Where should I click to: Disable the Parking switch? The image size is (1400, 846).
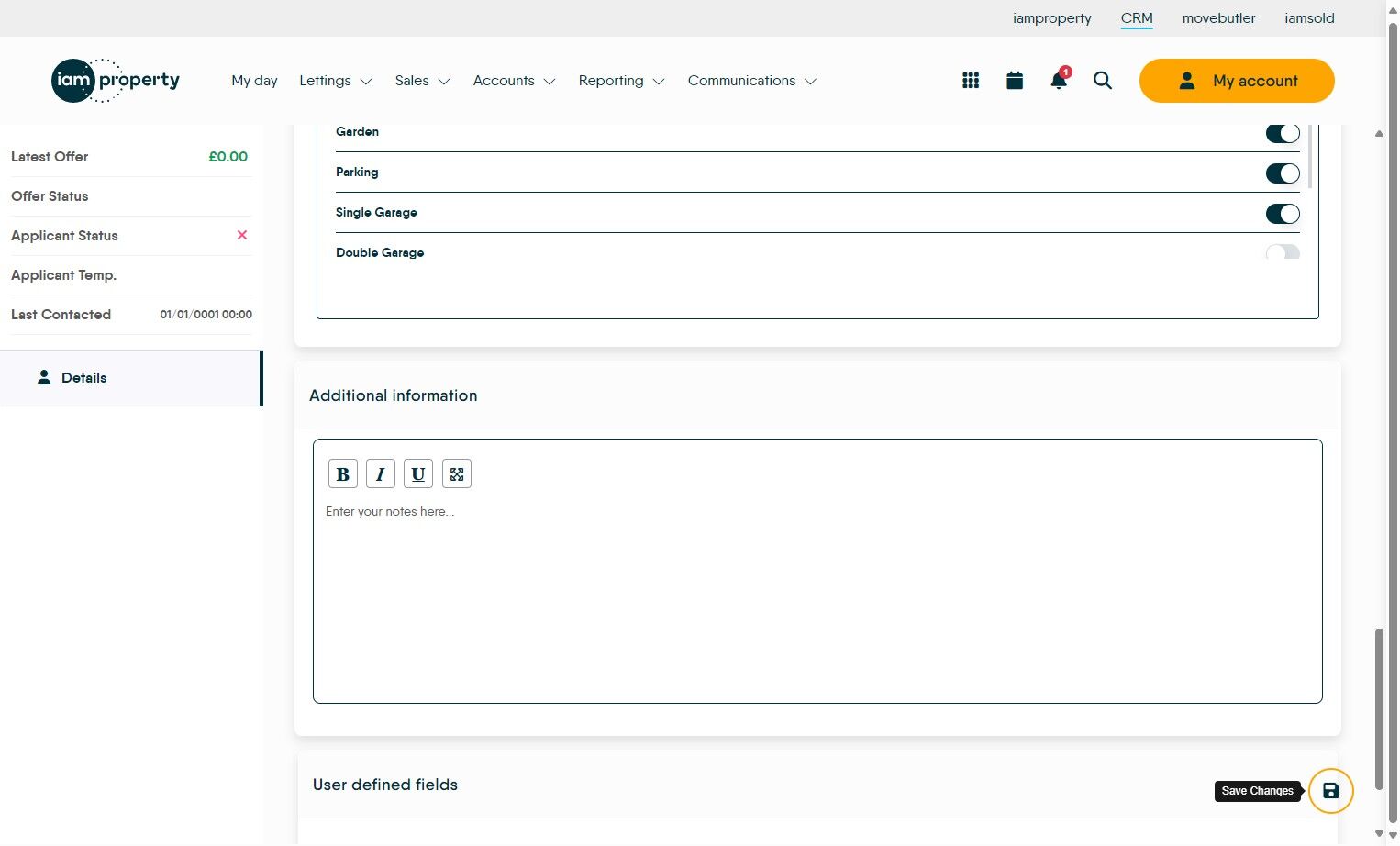pos(1283,173)
